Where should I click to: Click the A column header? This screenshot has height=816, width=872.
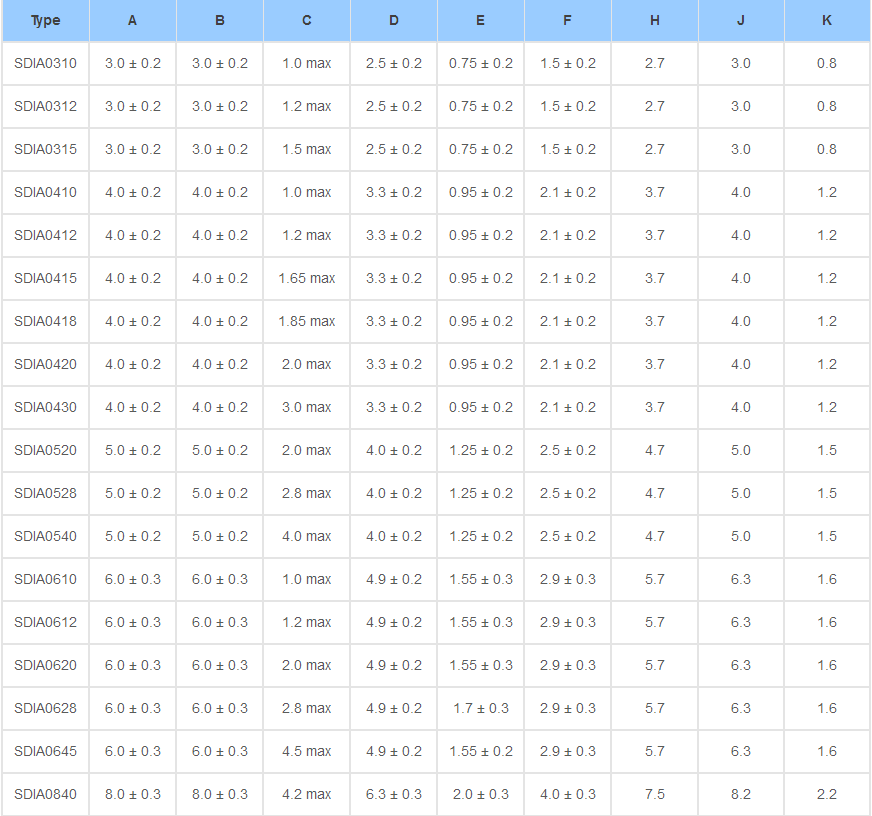coord(132,21)
